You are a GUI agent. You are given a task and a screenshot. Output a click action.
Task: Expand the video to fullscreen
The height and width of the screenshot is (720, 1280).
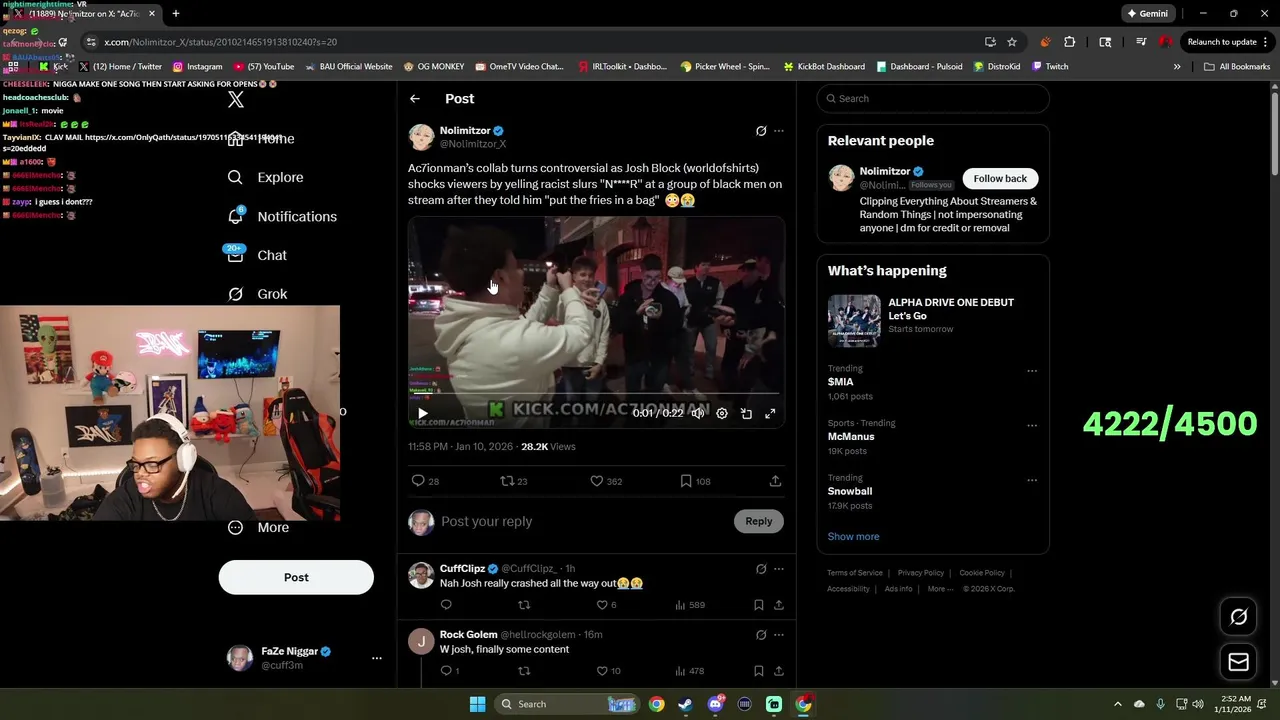pyautogui.click(x=770, y=413)
